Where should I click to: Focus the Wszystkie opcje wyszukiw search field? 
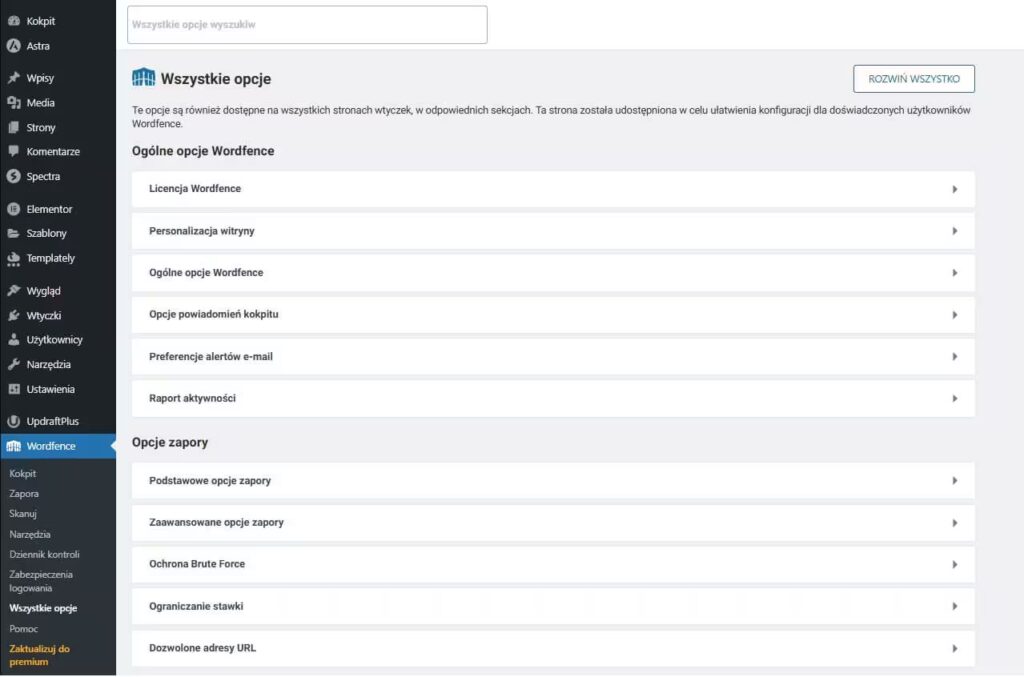tap(307, 25)
